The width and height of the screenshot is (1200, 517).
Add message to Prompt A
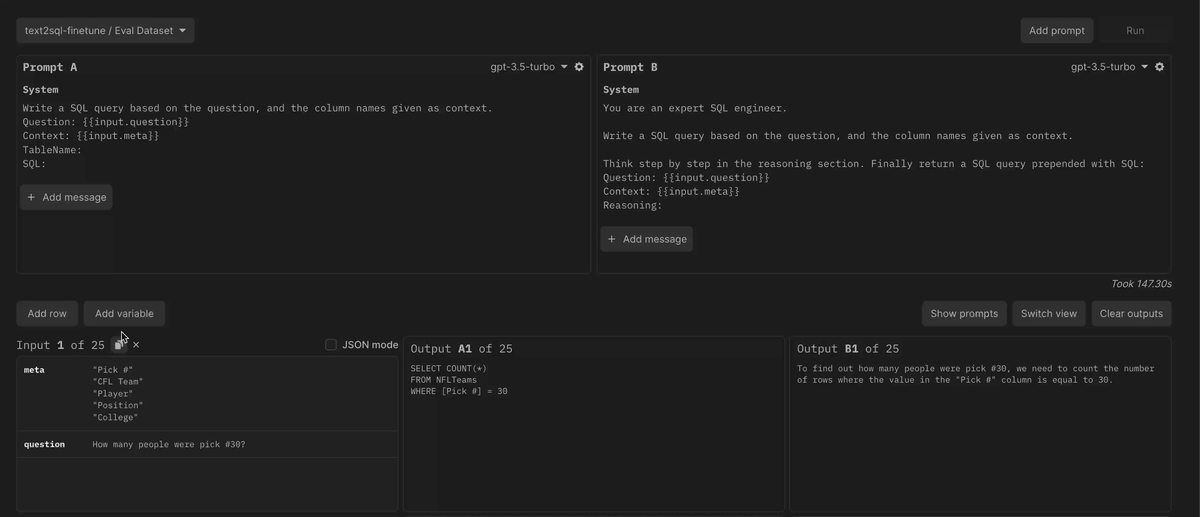point(66,197)
